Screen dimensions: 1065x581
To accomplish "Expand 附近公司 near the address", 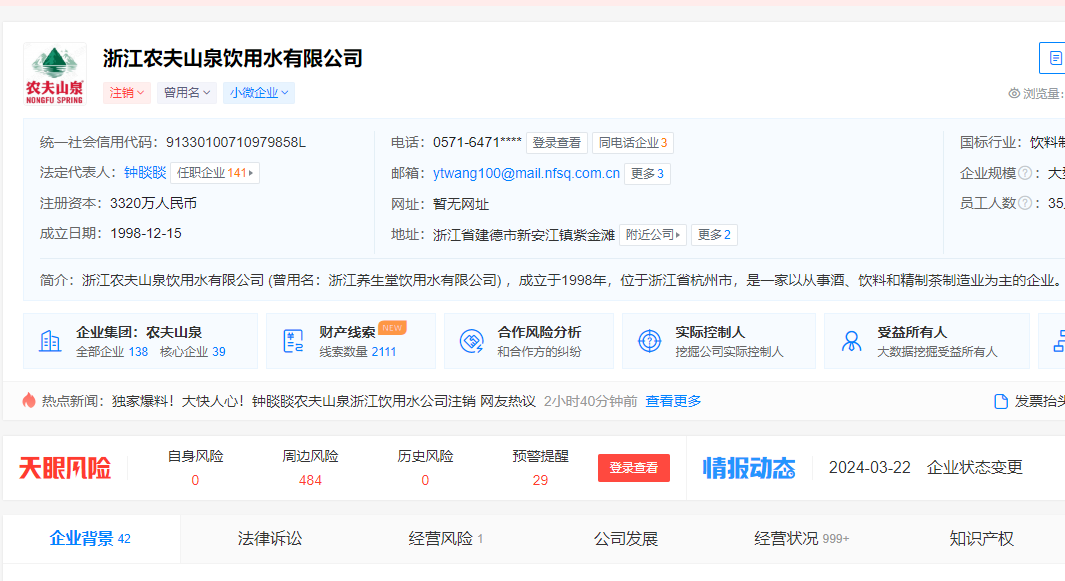I will pos(653,235).
